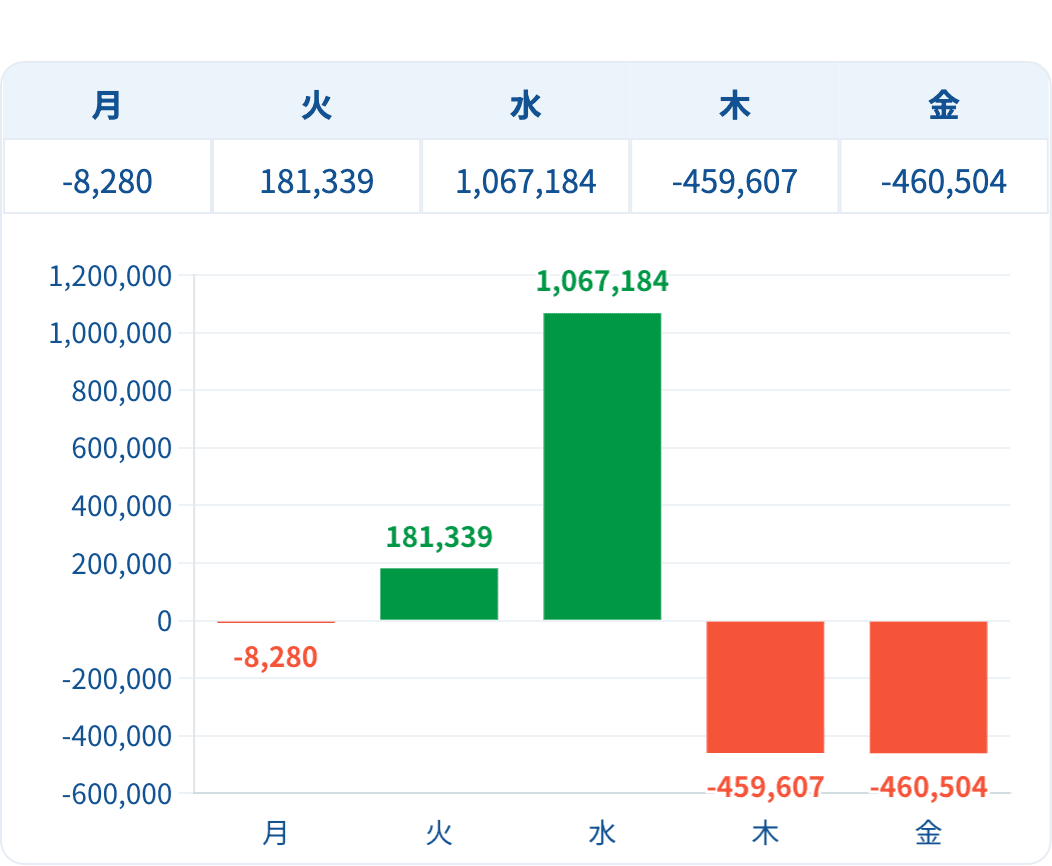The image size is (1052, 866).
Task: Click the 0 y-axis label
Action: pyautogui.click(x=164, y=621)
